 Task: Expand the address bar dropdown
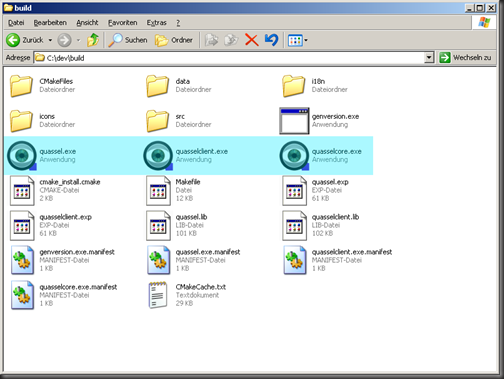(429, 58)
